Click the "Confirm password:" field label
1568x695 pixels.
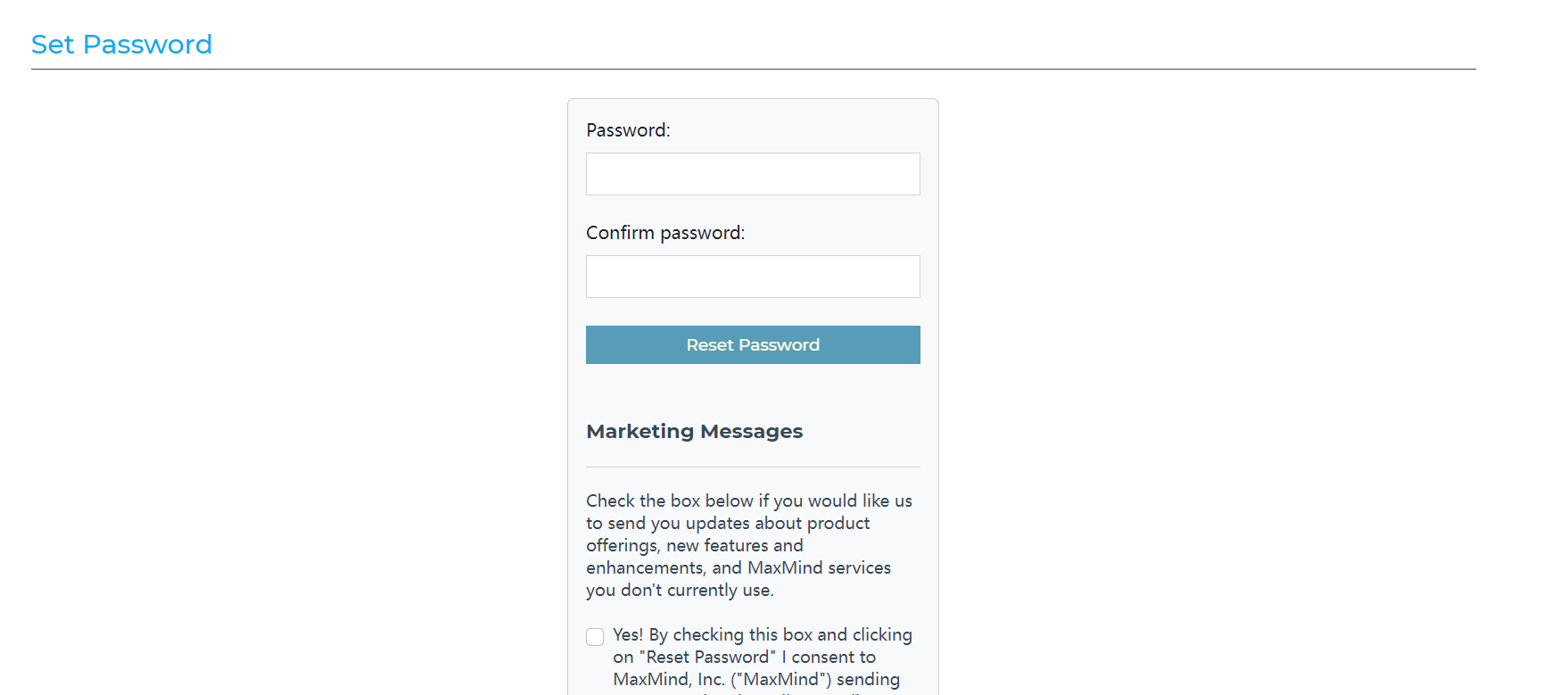click(664, 233)
